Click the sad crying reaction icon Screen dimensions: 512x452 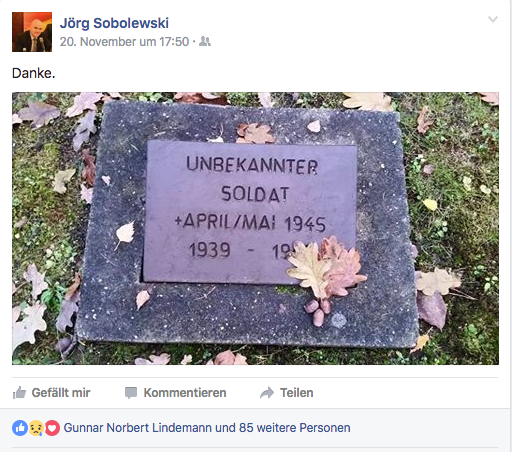coord(36,428)
